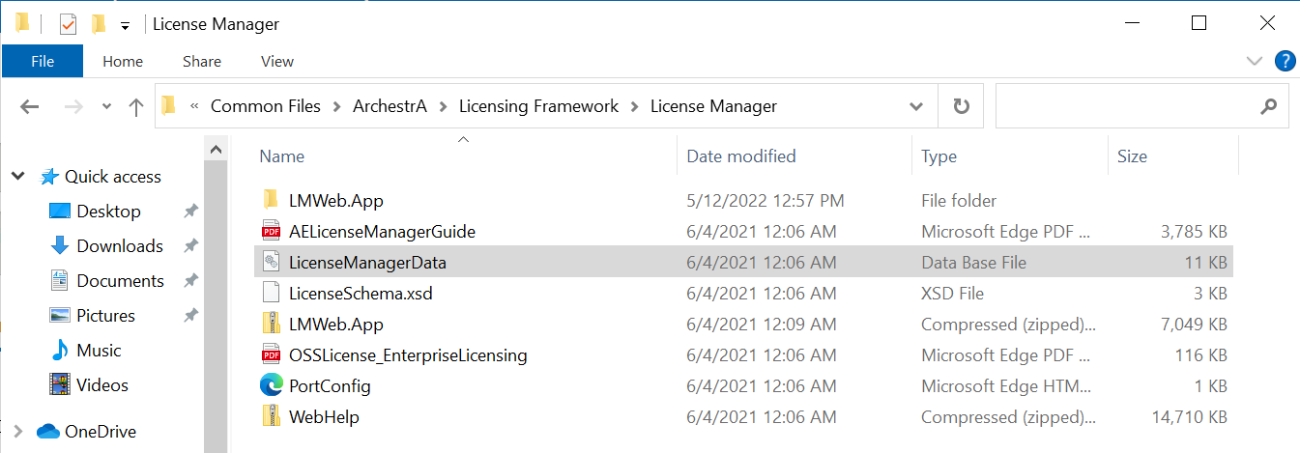This screenshot has width=1307, height=453.
Task: Select the LicenseSchema.xsd file icon
Action: 270,293
